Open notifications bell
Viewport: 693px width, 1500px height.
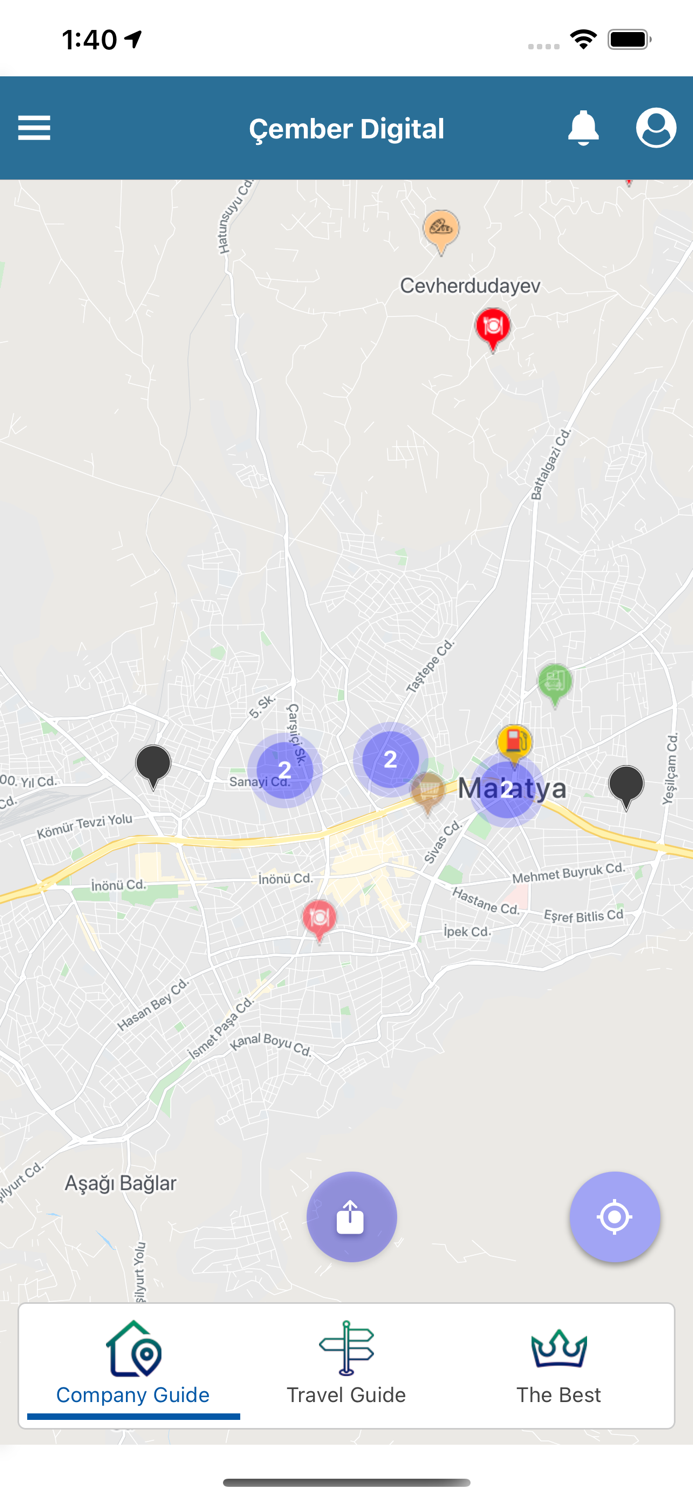coord(583,128)
